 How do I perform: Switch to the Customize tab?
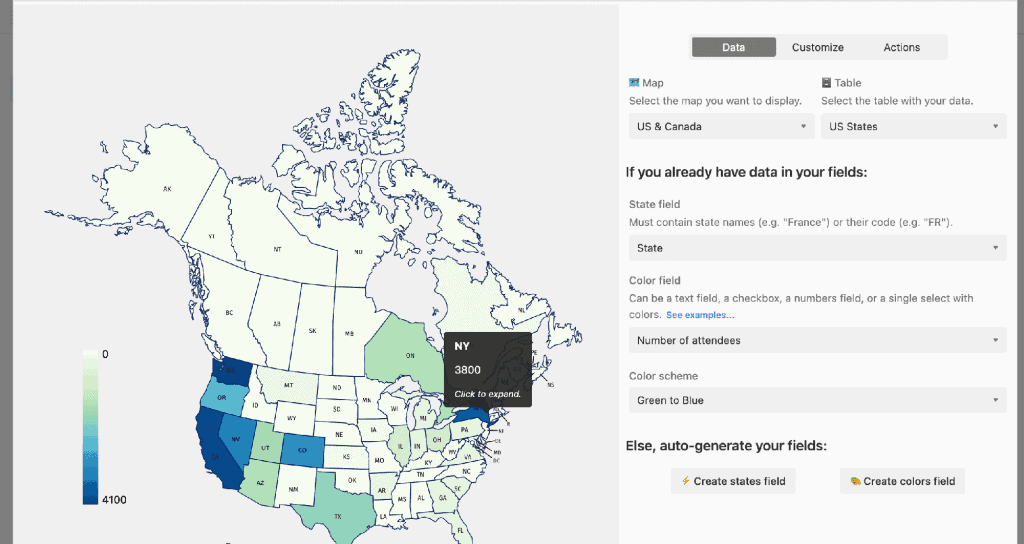click(x=818, y=47)
